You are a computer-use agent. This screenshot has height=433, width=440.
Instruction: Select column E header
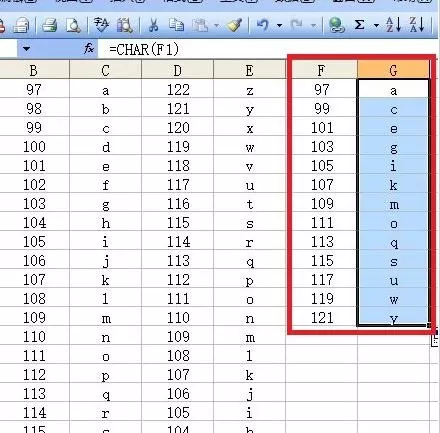(x=249, y=70)
